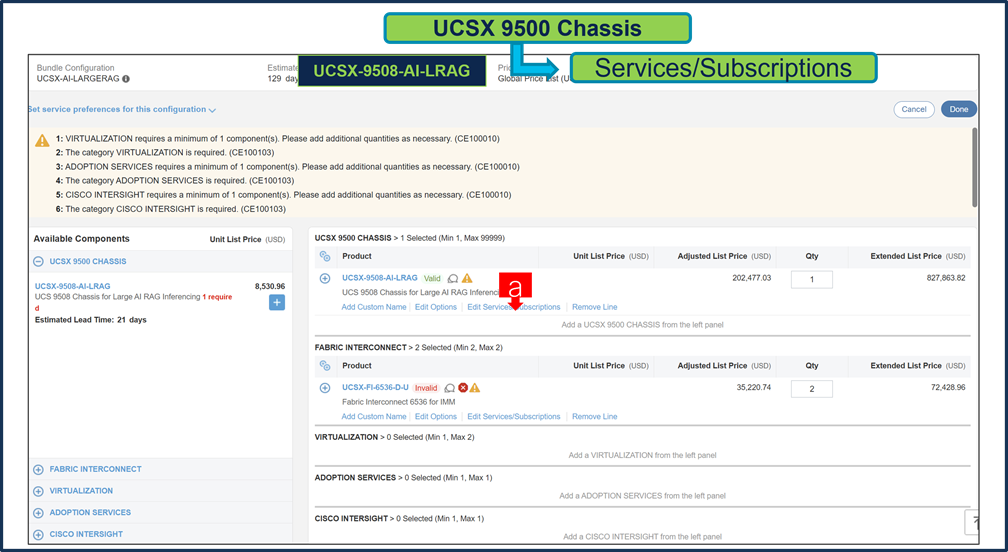This screenshot has width=1008, height=552.
Task: Click the headset support icon for UCSX-9508-AI-LRAG
Action: click(453, 278)
